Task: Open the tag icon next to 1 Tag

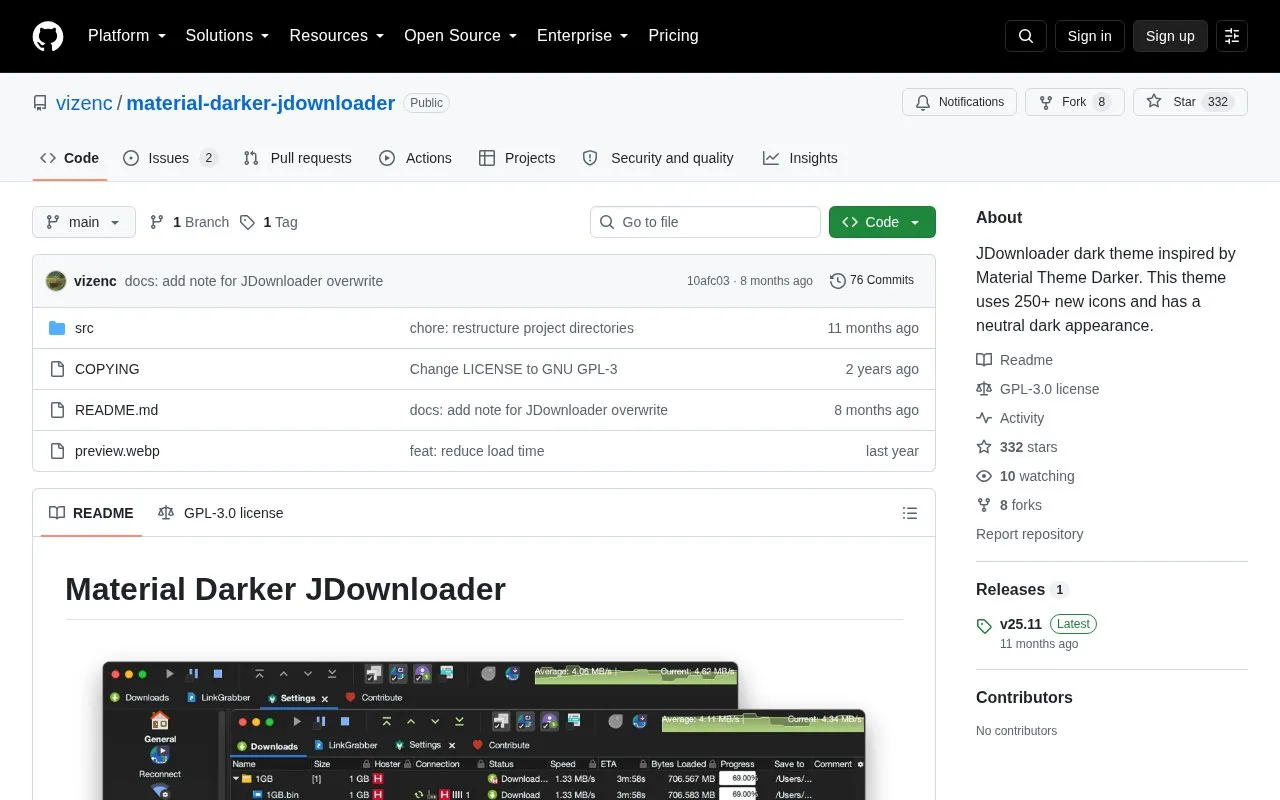Action: 247,222
